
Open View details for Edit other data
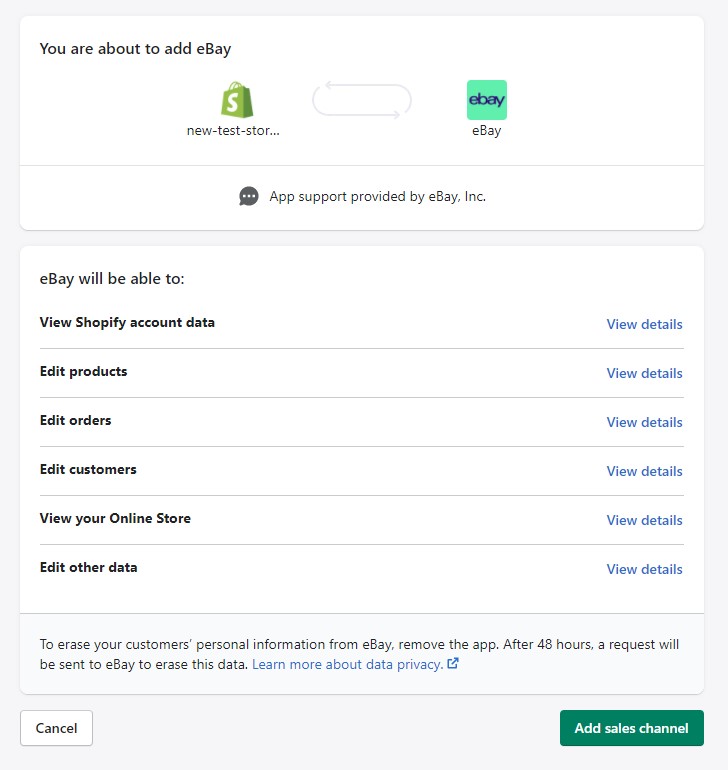644,569
